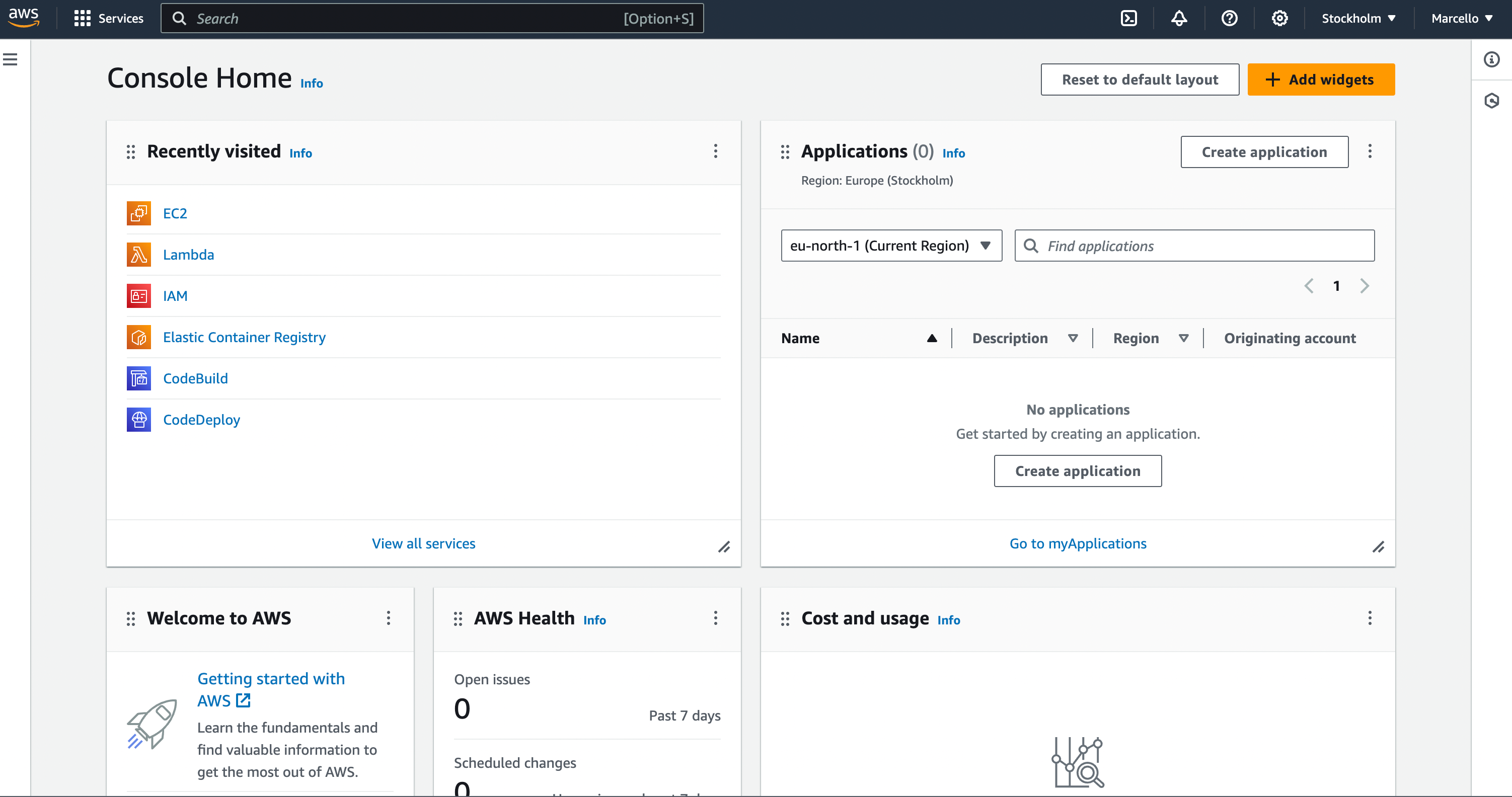Click Create application in Applications header
Screen dimensions: 1512x797
click(1264, 152)
